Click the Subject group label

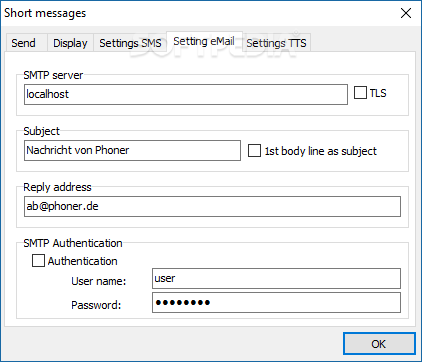point(42,131)
